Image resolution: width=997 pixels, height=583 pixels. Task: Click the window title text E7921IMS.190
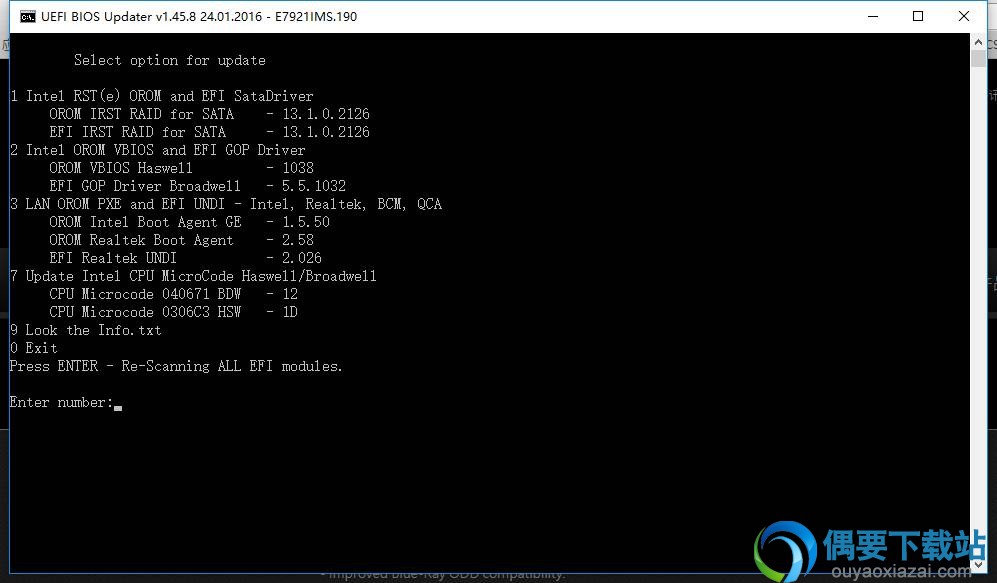[316, 17]
